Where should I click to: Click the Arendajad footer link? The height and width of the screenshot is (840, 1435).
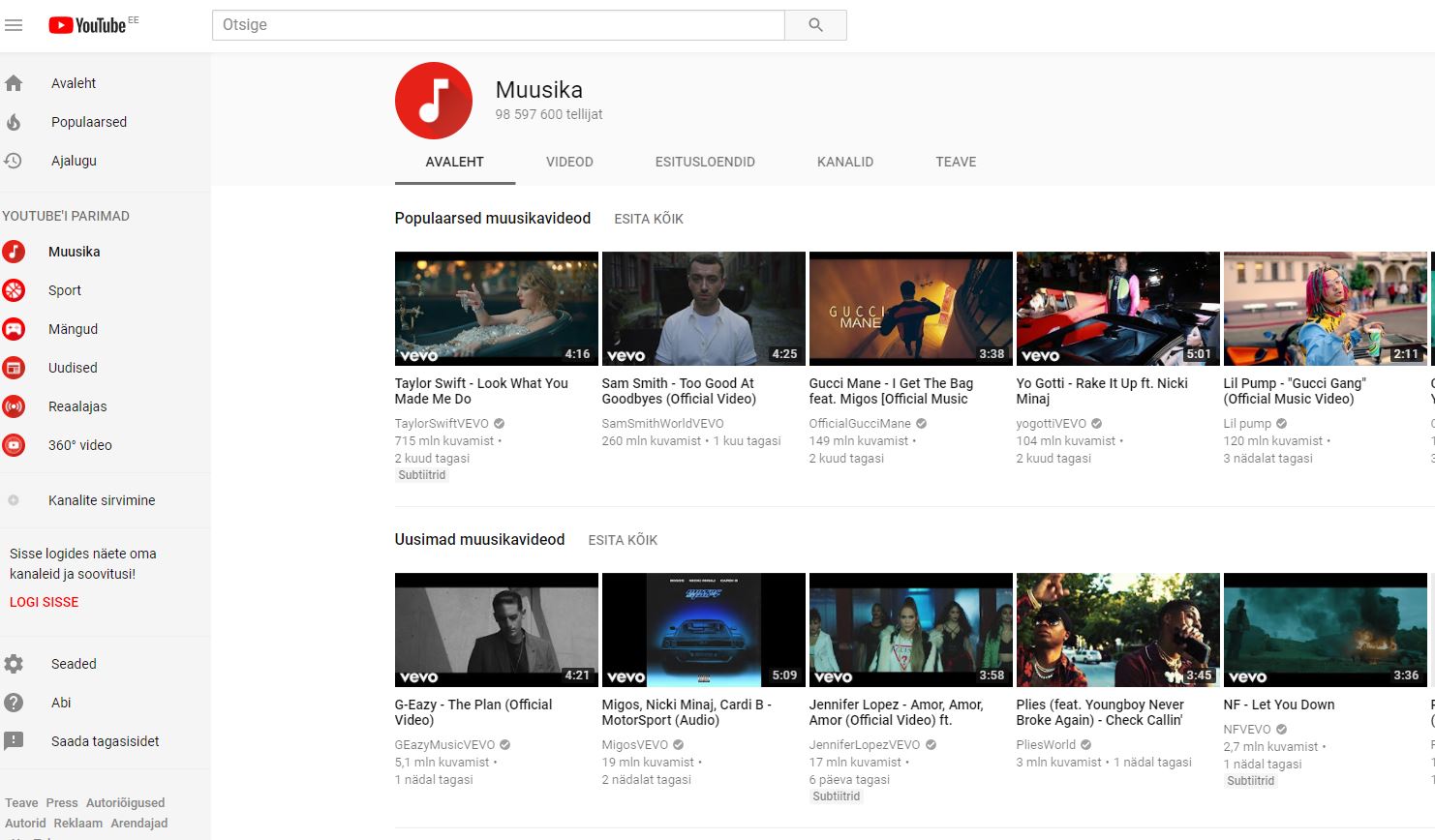click(139, 824)
